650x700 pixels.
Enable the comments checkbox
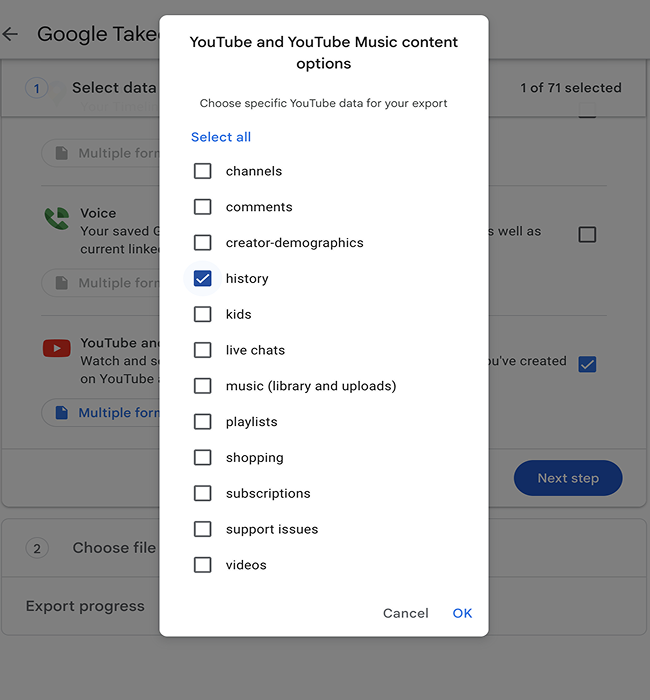click(203, 207)
